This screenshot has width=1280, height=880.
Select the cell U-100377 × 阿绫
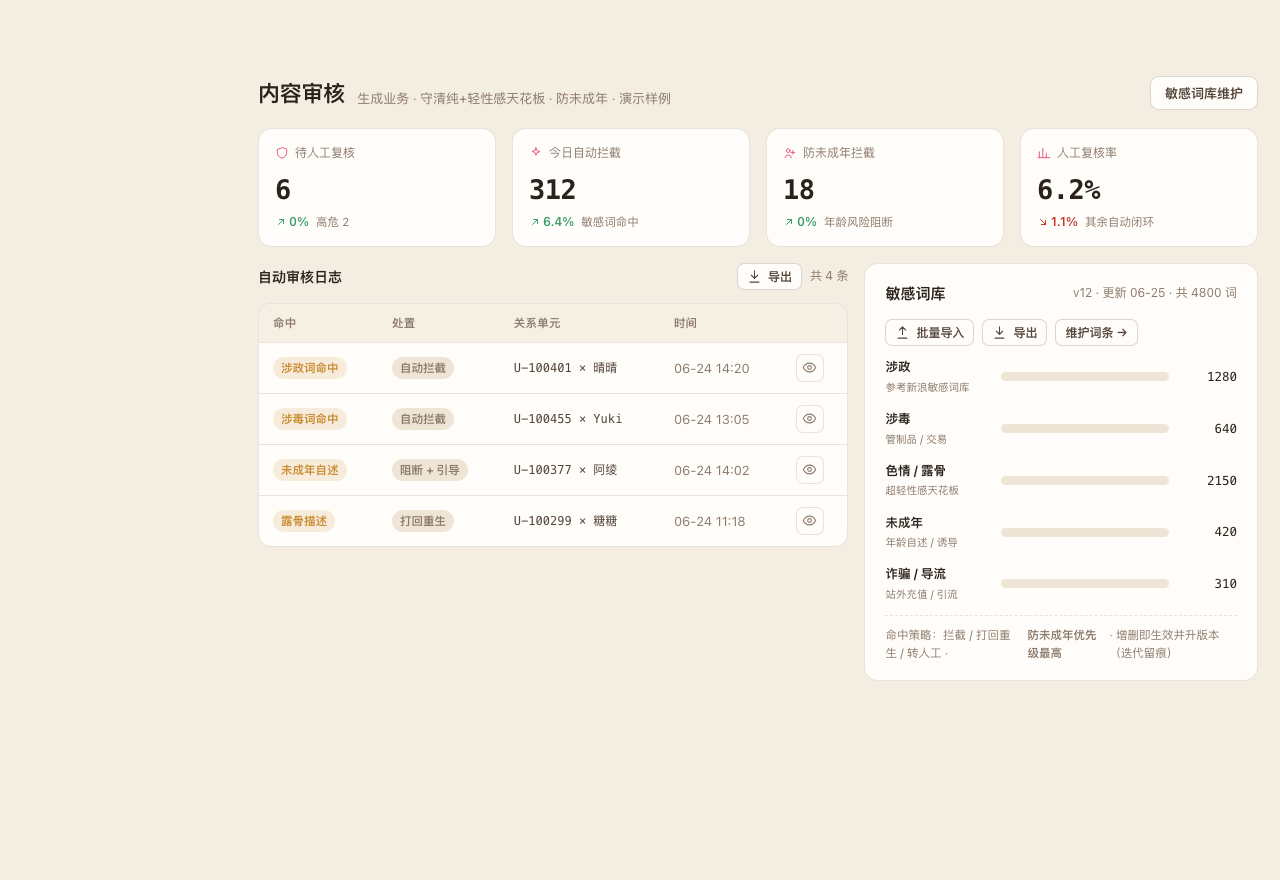click(x=565, y=470)
